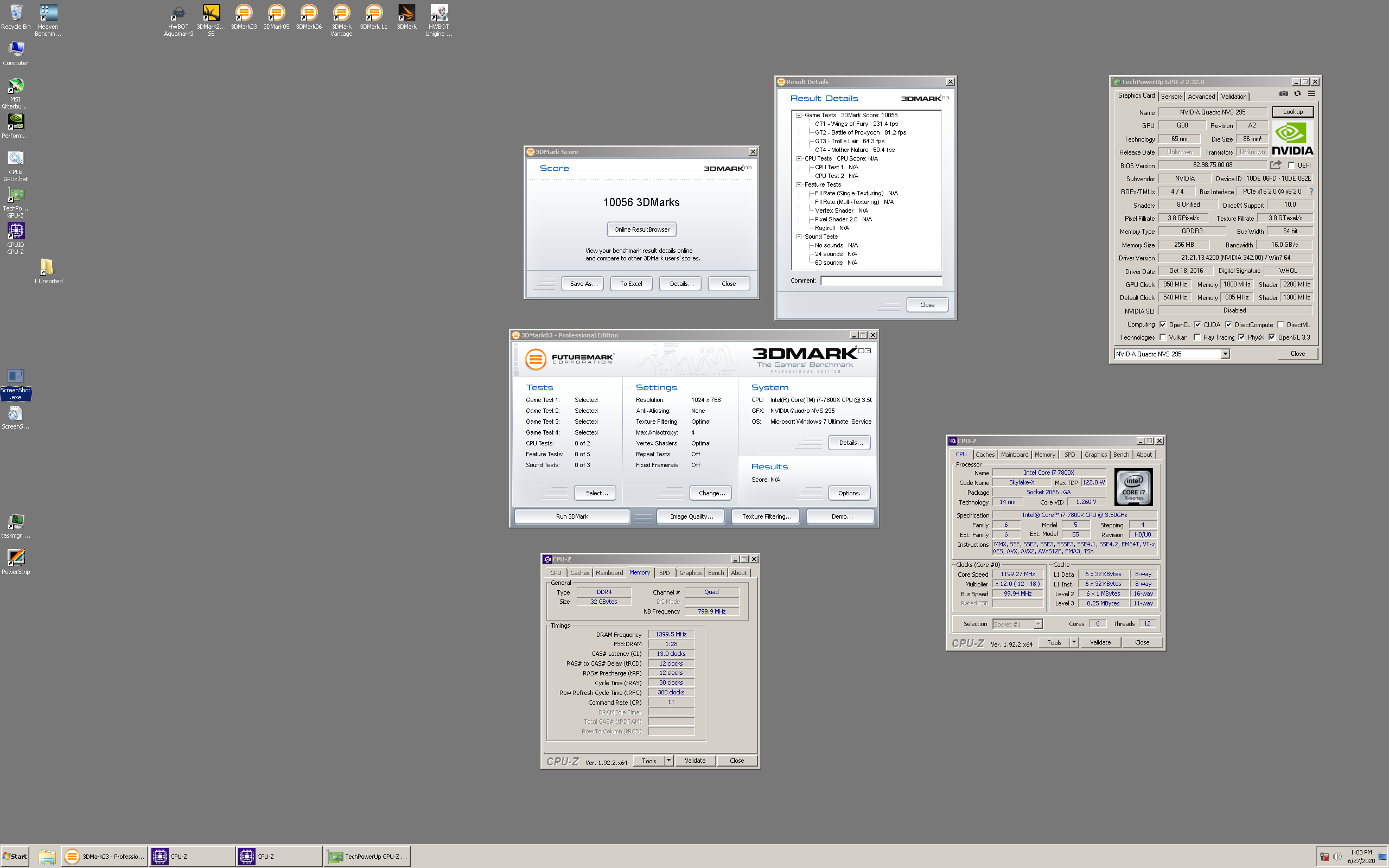Viewport: 1389px width, 868px height.
Task: Toggle the CUDA checkbox in GPU-Z
Action: [1197, 324]
